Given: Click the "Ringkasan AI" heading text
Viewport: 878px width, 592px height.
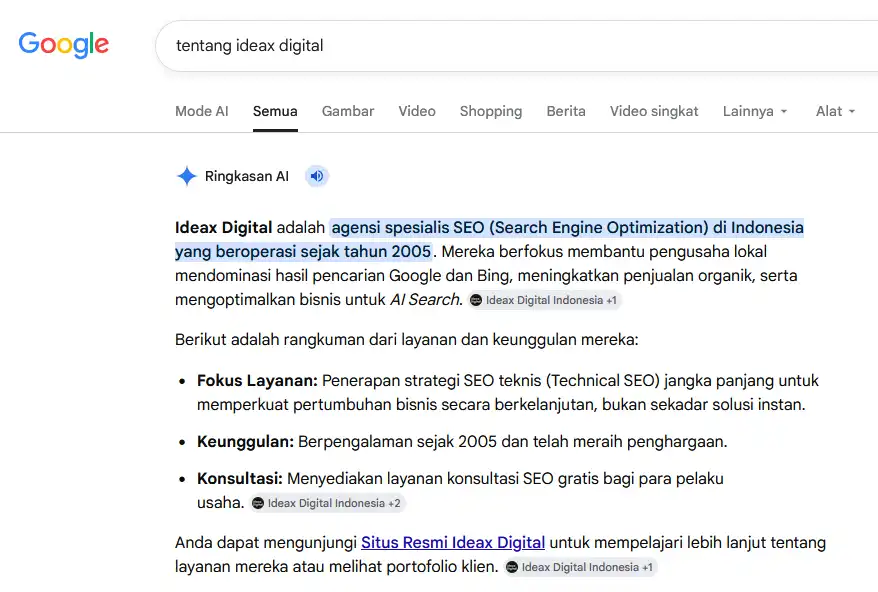Looking at the screenshot, I should coord(247,176).
